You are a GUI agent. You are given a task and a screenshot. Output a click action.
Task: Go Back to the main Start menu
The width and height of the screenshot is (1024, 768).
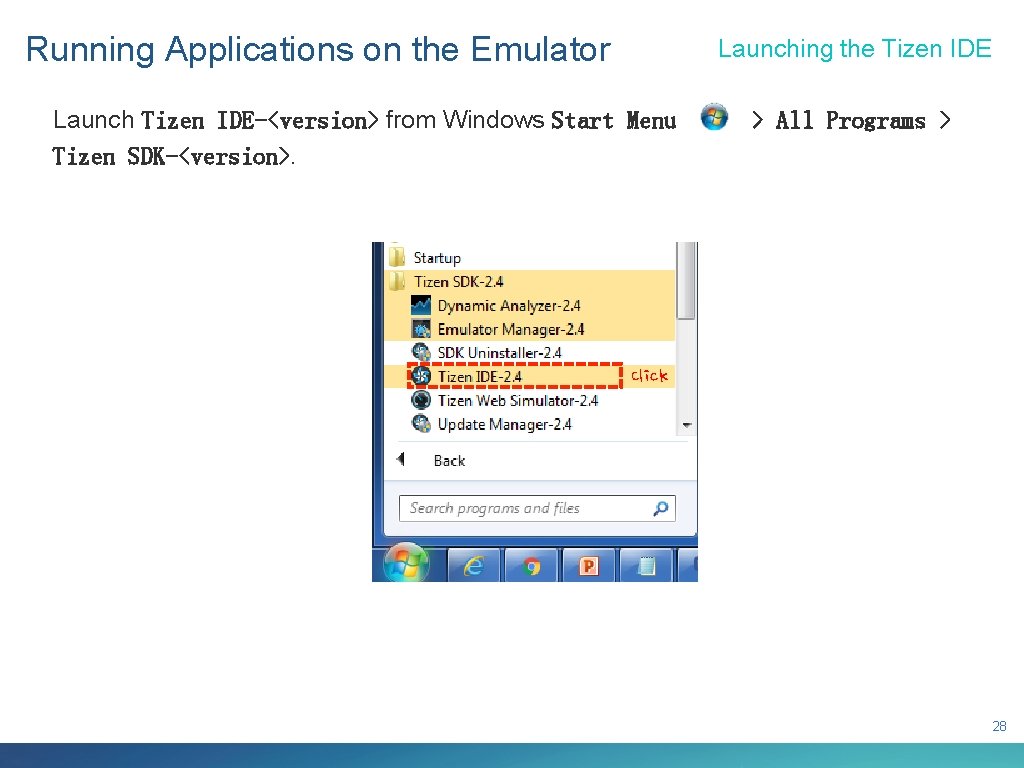[449, 461]
